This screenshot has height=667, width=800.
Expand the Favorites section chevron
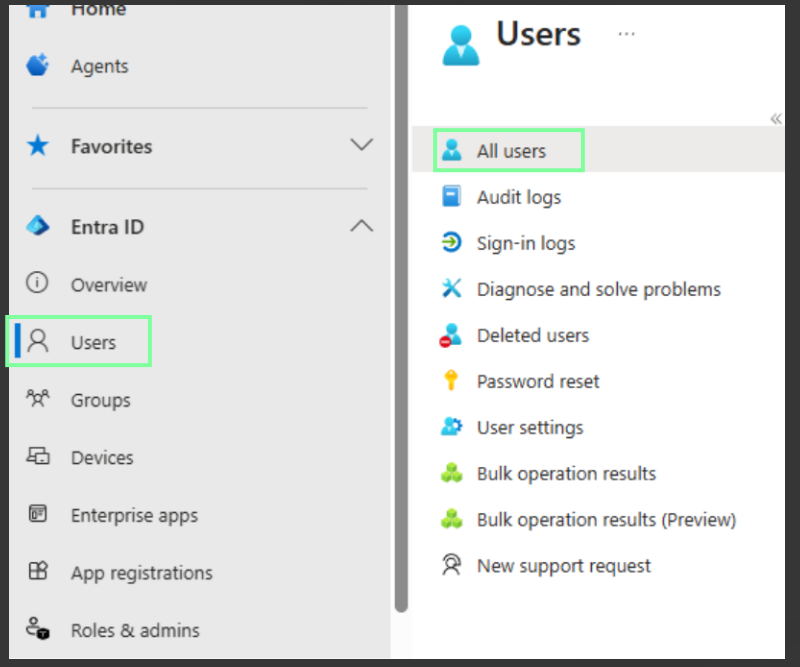point(361,145)
